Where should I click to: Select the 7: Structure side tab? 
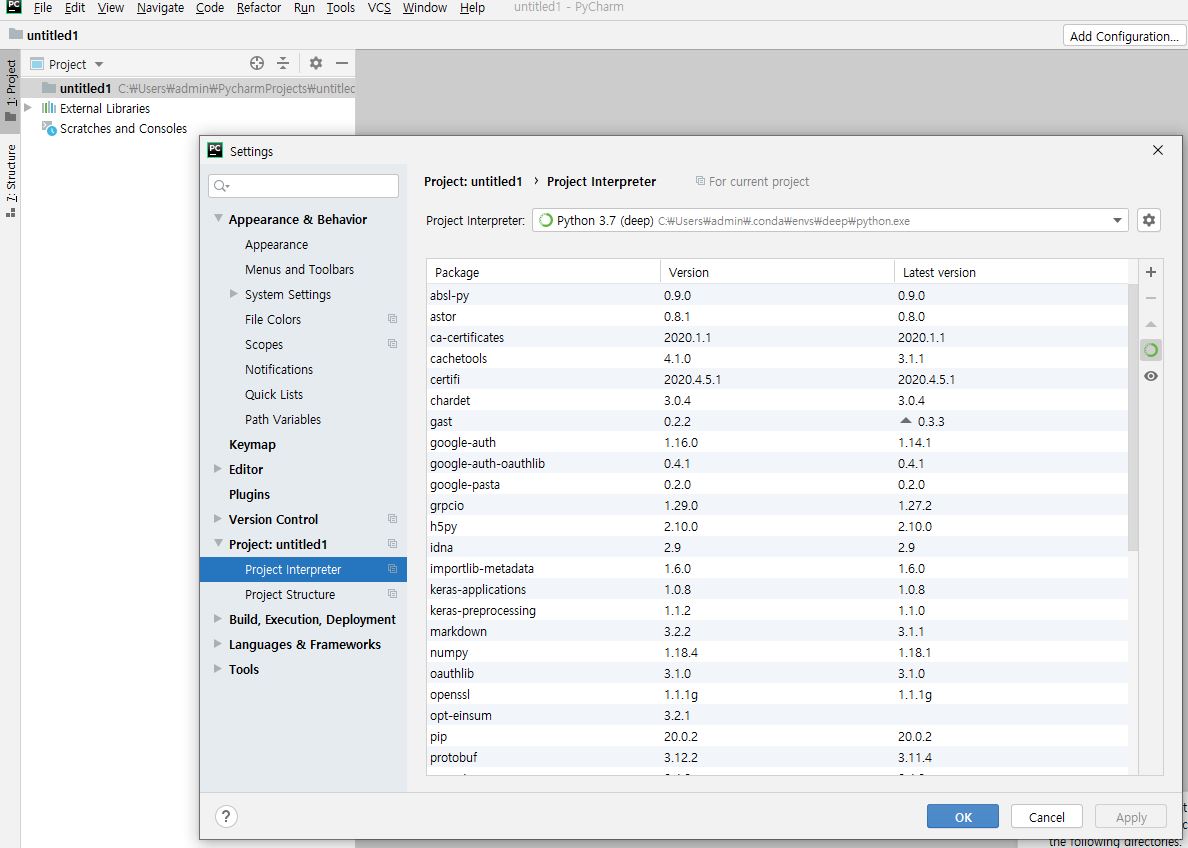(11, 181)
